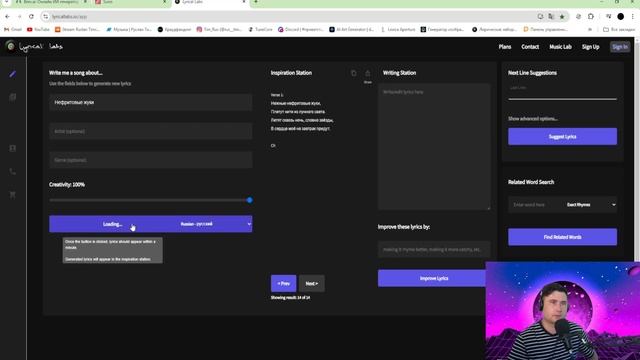Click the Next result button
The image size is (640, 360).
[x=311, y=283]
